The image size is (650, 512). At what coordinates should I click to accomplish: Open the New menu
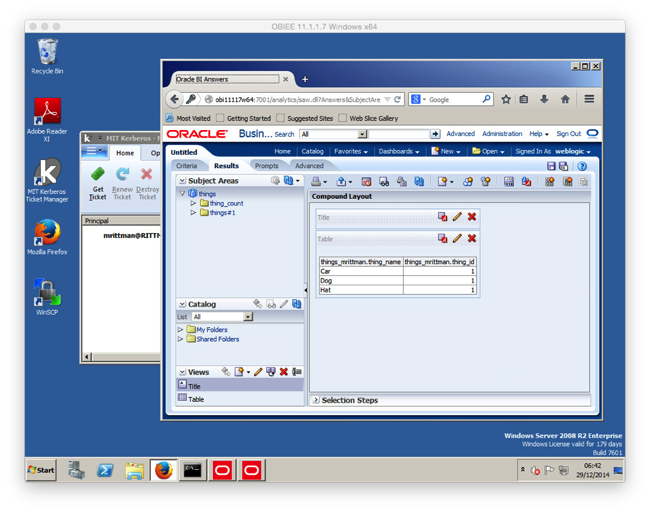(446, 151)
